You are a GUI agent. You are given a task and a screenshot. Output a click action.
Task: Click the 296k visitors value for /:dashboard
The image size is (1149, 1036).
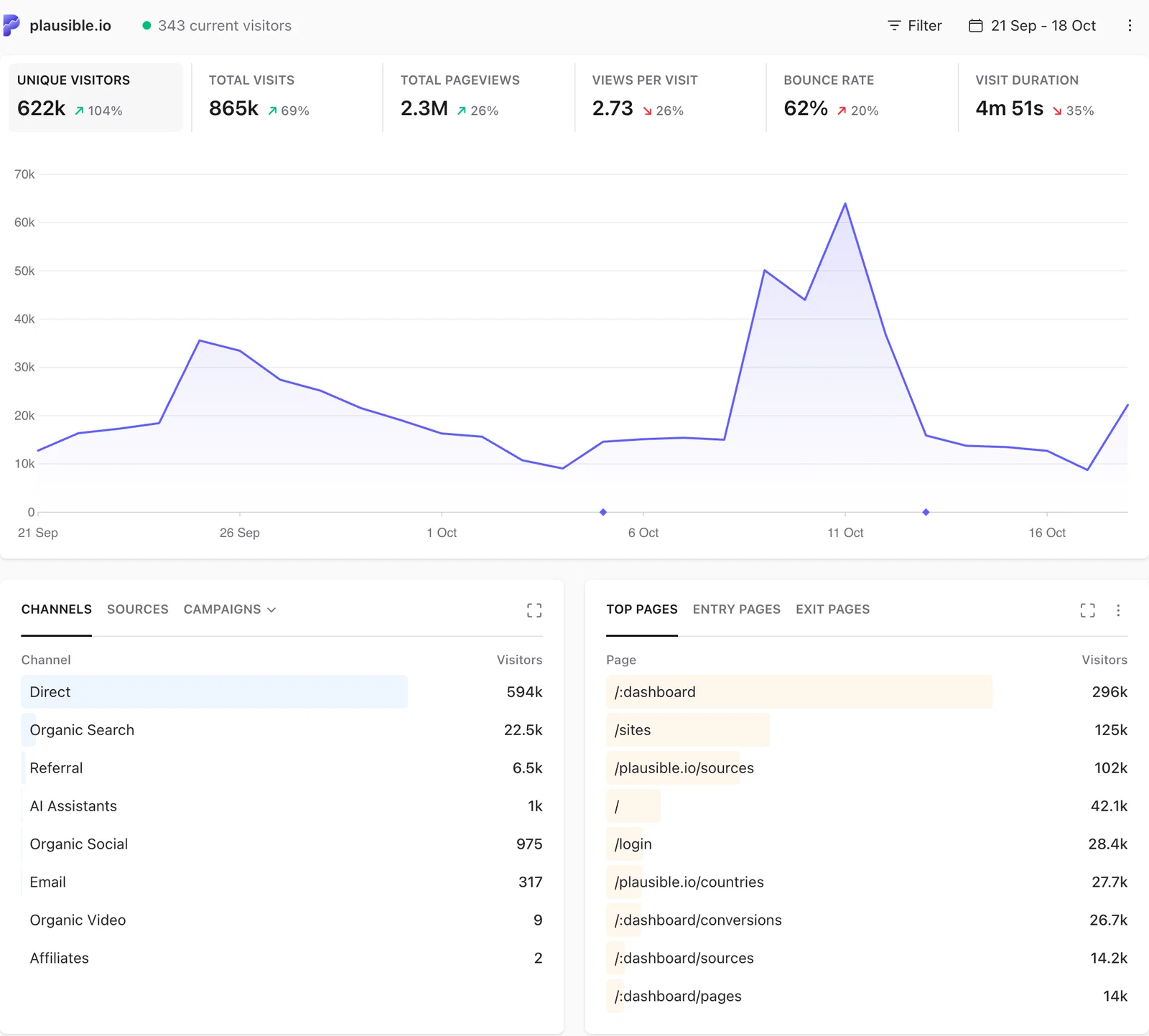1110,692
